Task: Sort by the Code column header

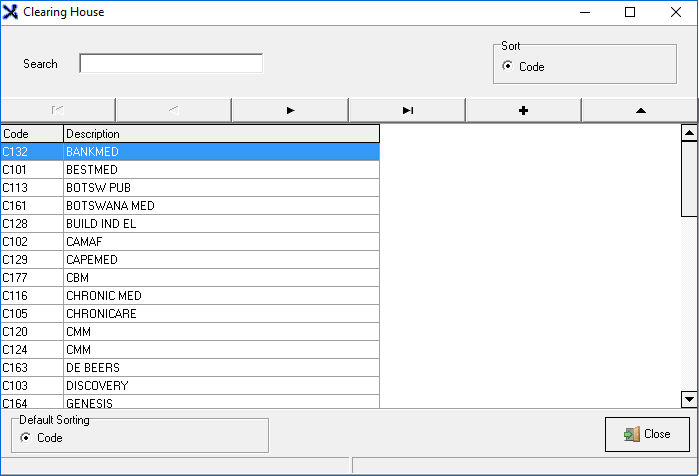Action: 32,134
